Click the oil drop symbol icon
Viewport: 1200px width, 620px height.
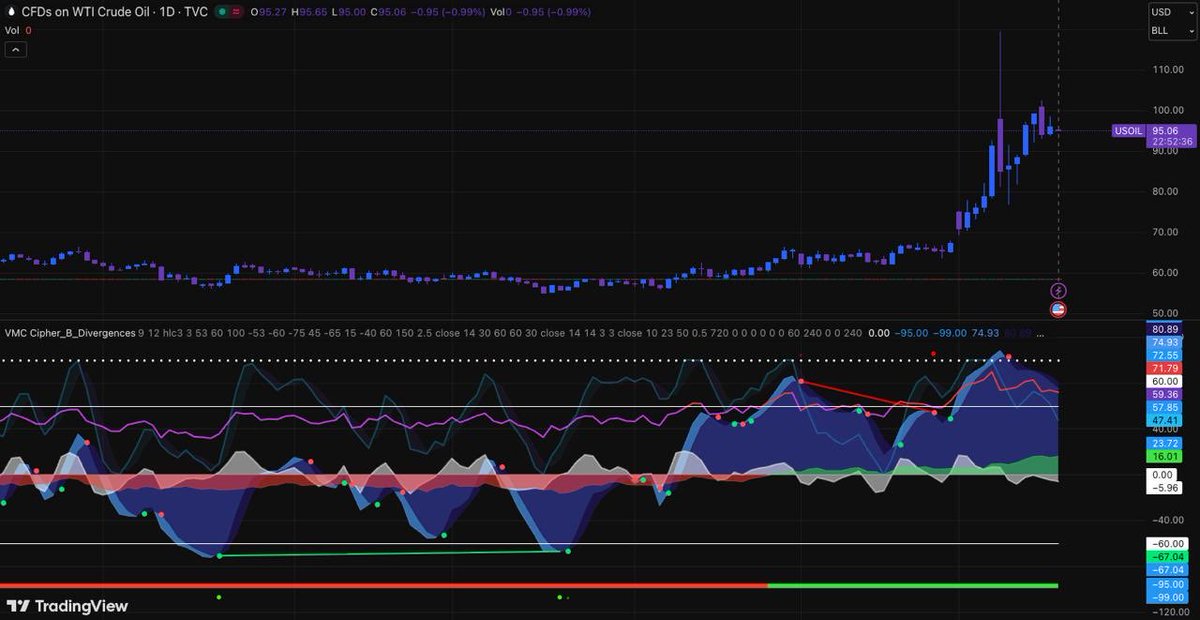click(11, 12)
